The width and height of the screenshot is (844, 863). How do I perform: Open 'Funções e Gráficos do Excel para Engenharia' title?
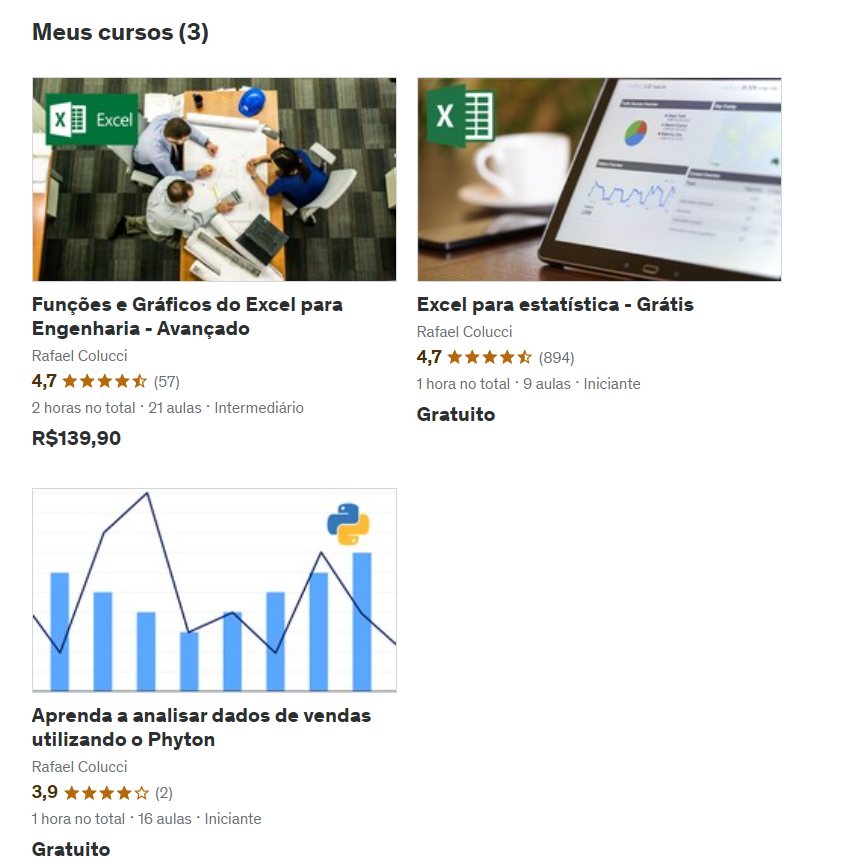187,316
